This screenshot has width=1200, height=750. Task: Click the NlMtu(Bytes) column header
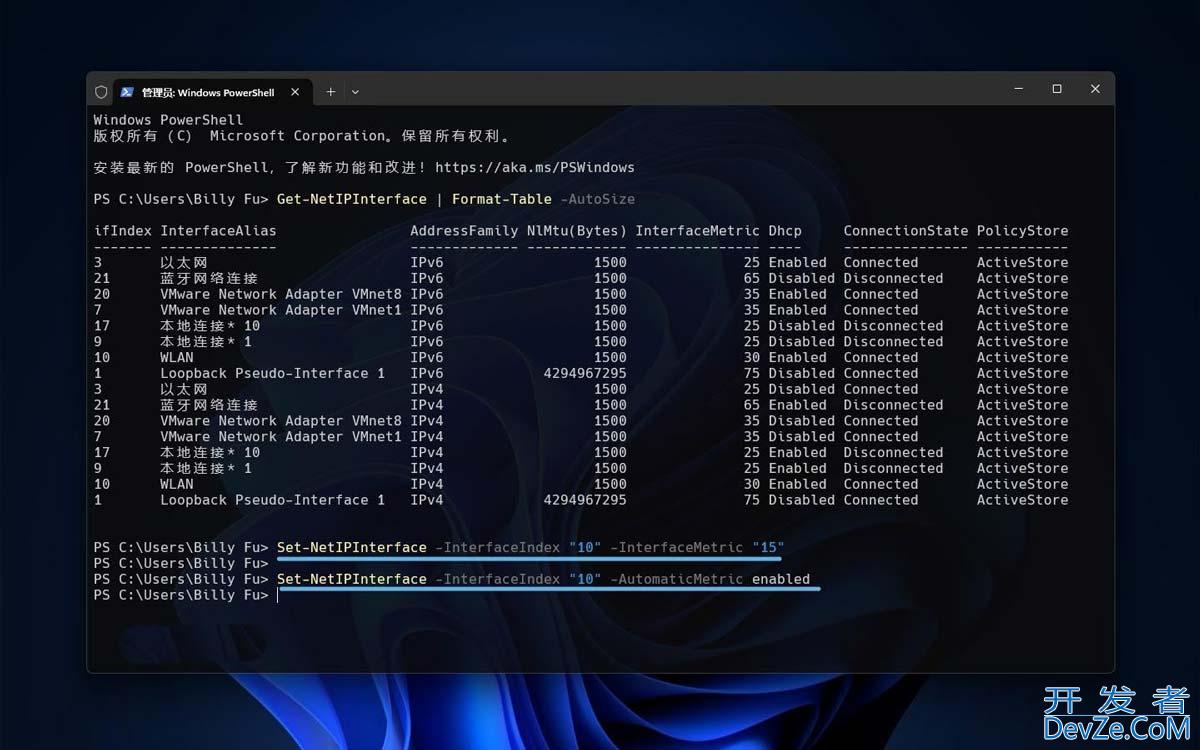coord(577,231)
